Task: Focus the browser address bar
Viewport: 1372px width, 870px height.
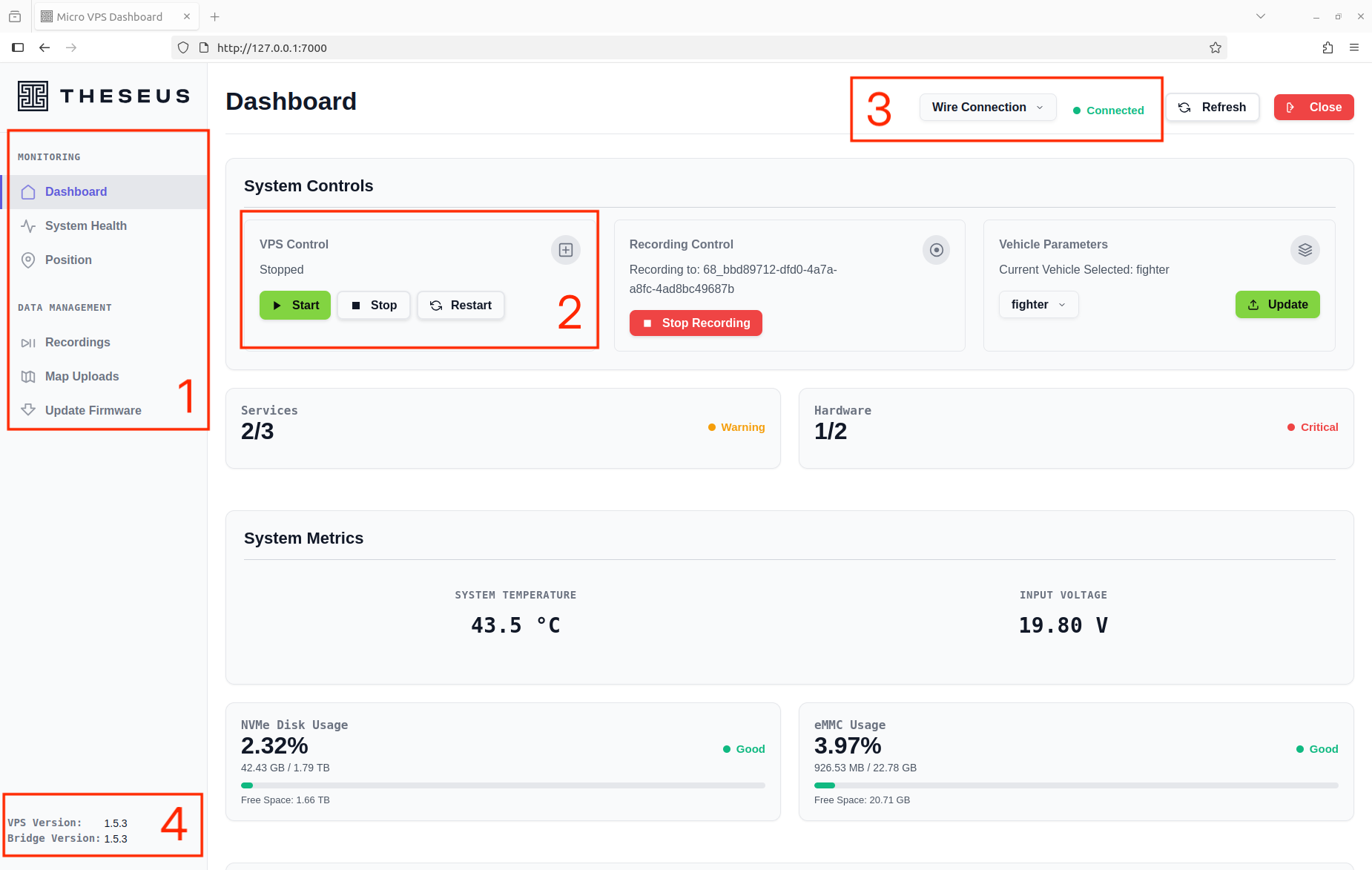Action: coord(667,47)
